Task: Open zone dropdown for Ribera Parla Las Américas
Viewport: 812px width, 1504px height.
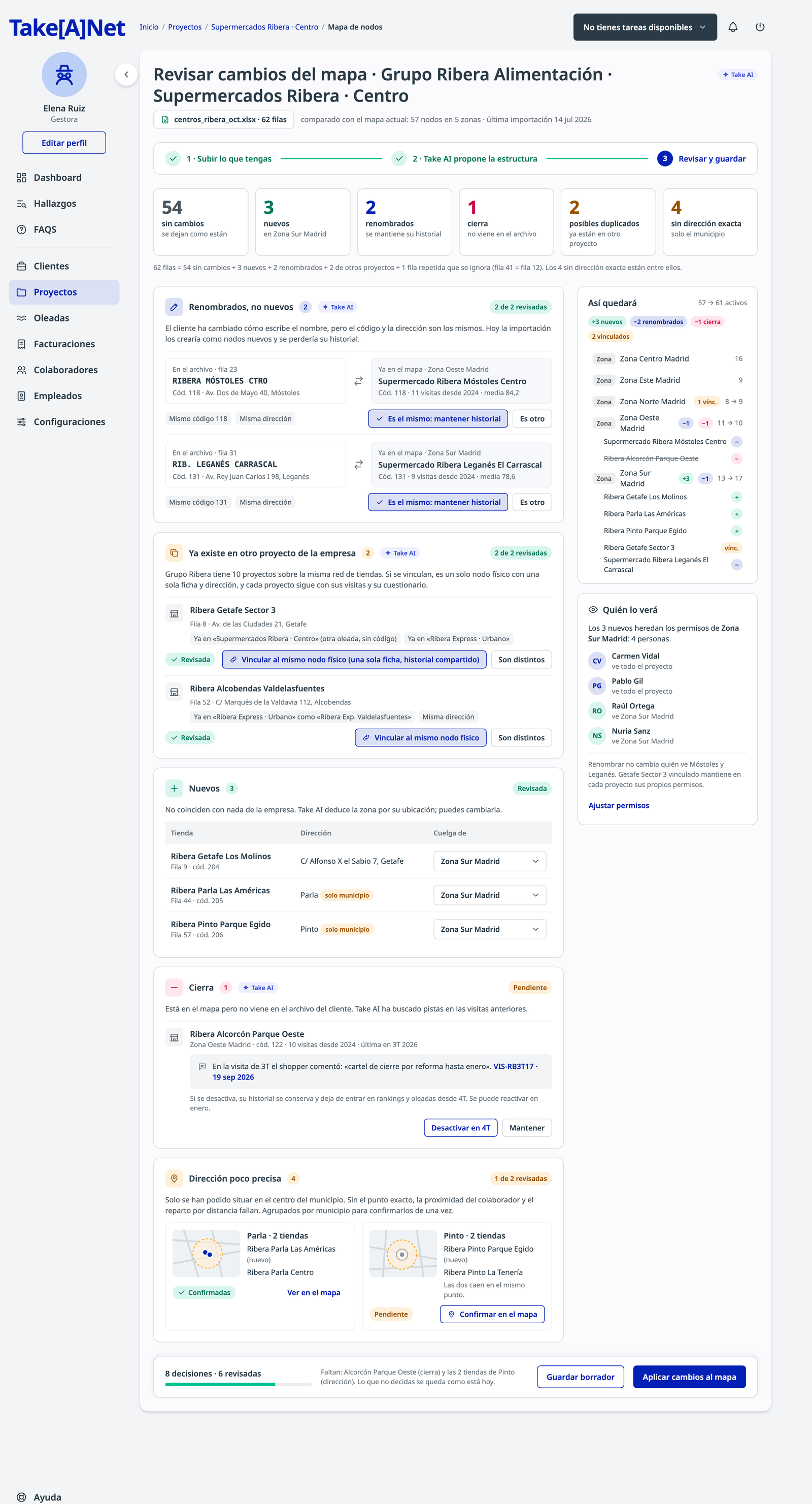Action: (489, 895)
